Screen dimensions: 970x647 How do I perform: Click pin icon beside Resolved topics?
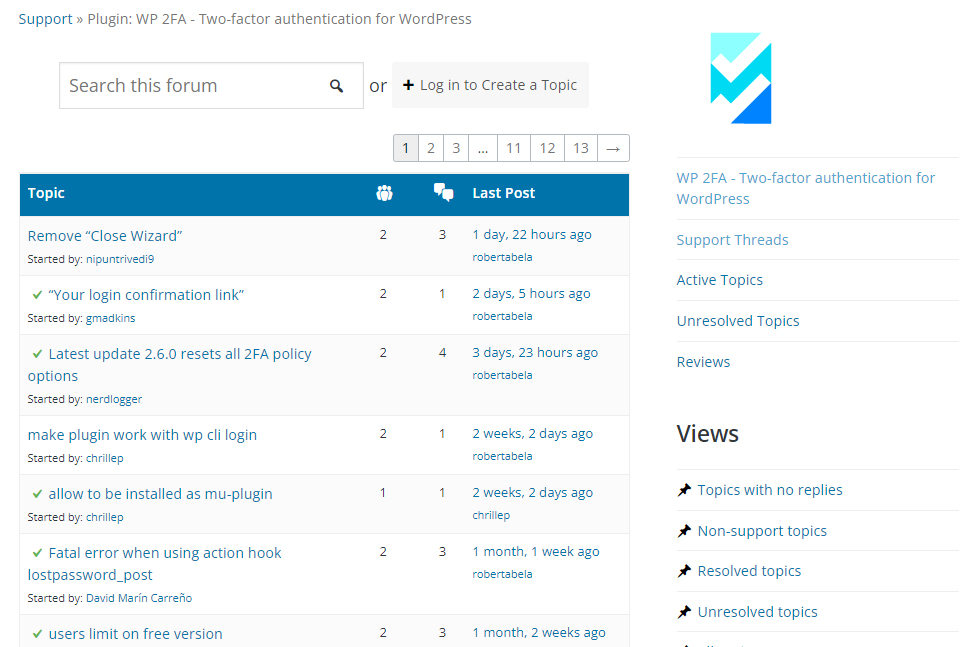click(x=684, y=572)
